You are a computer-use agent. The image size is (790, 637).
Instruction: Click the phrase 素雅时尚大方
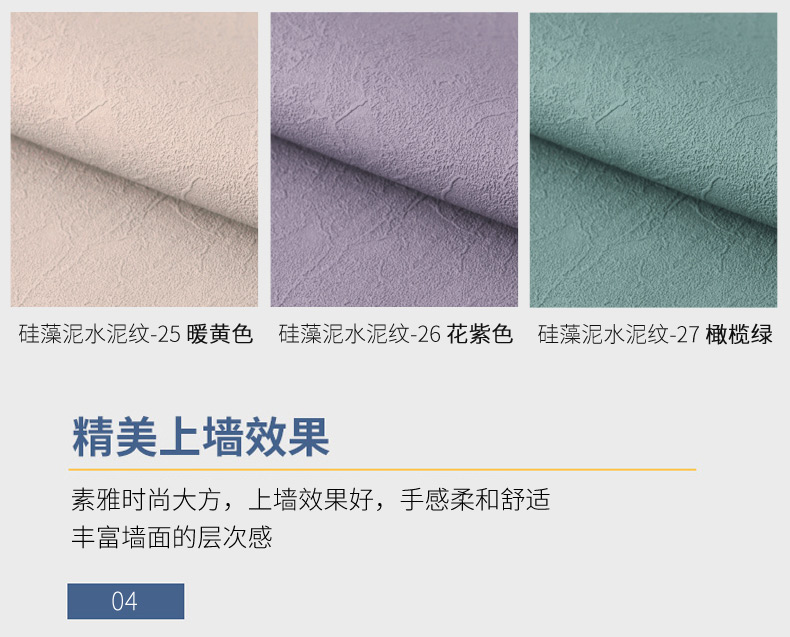(x=146, y=499)
